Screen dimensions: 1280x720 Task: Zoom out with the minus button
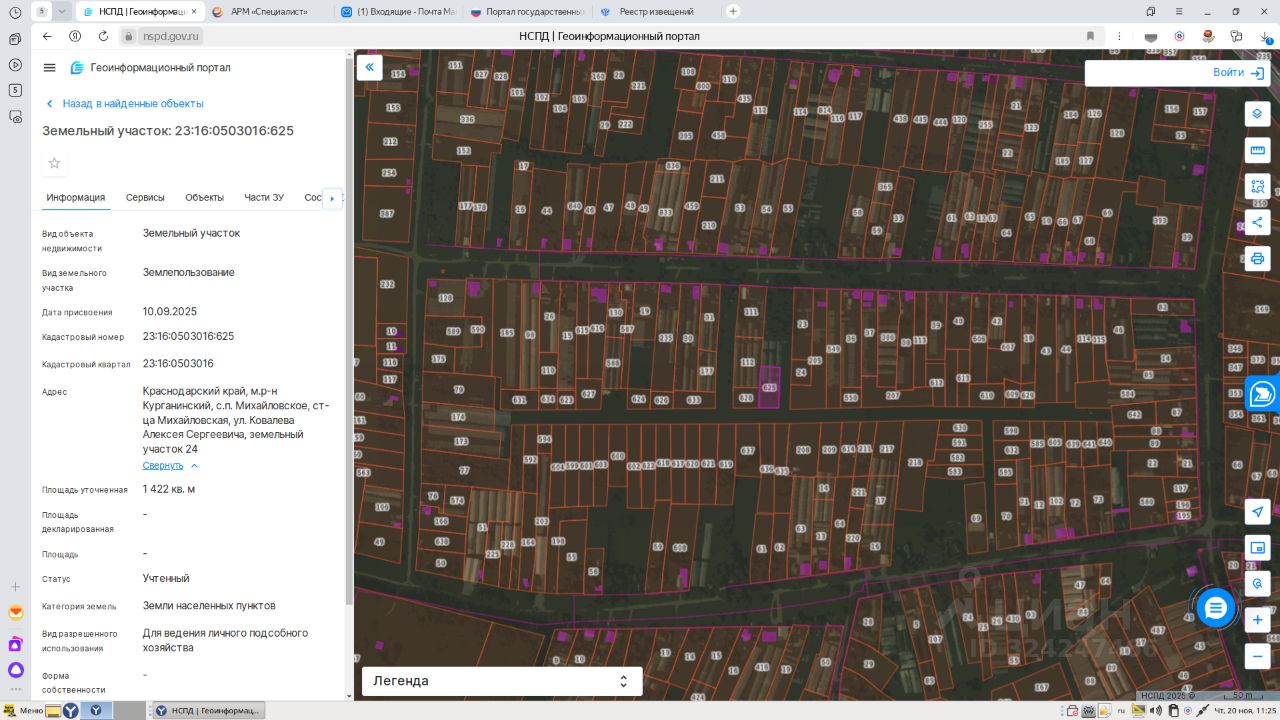click(1257, 656)
